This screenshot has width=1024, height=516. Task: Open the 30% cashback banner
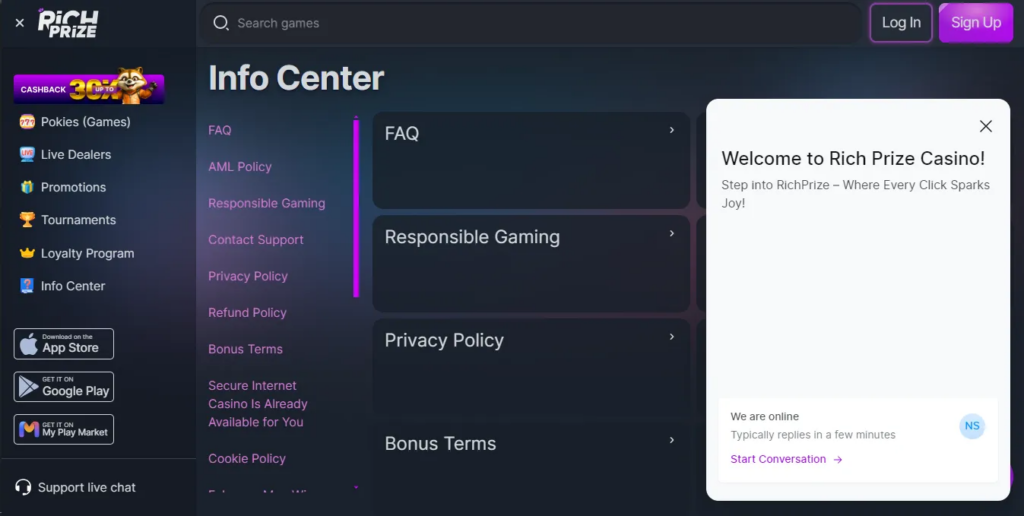coord(89,88)
